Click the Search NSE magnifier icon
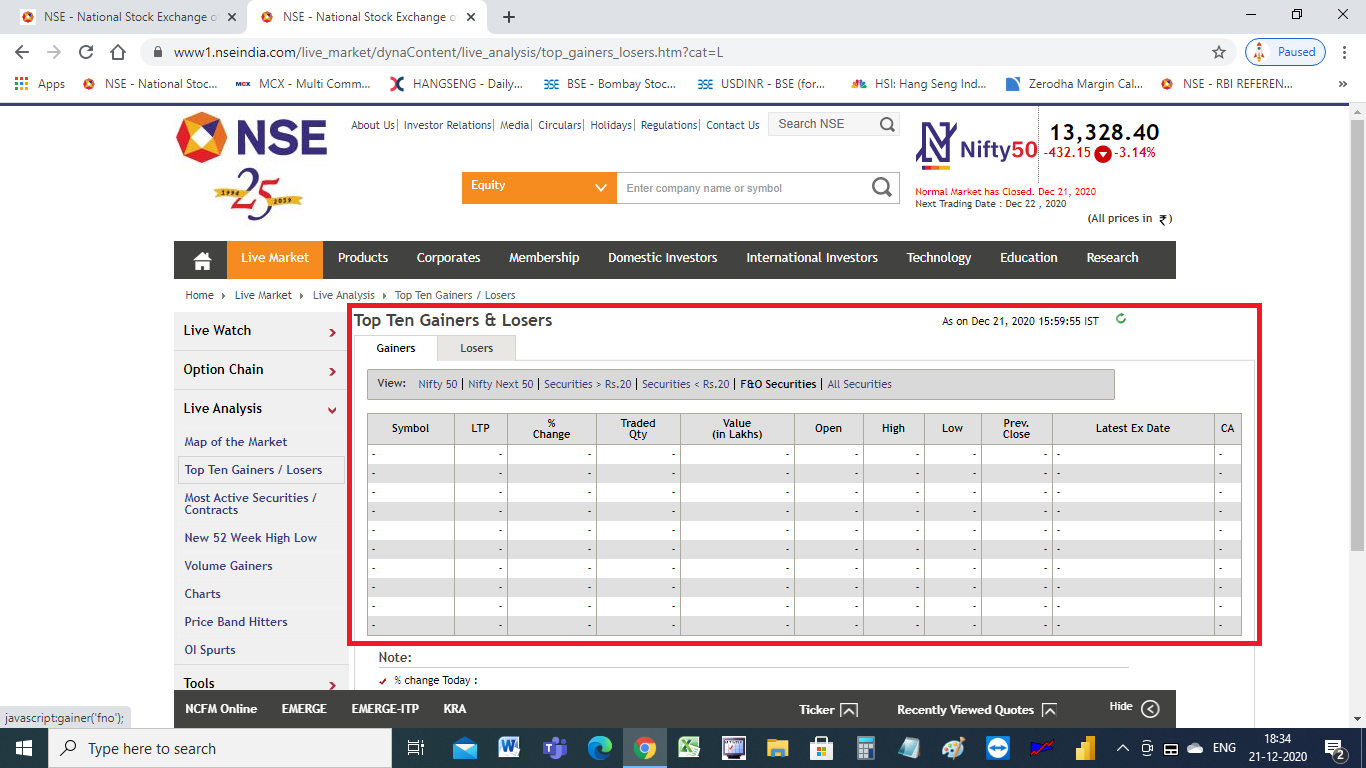This screenshot has width=1366, height=768. [x=885, y=123]
